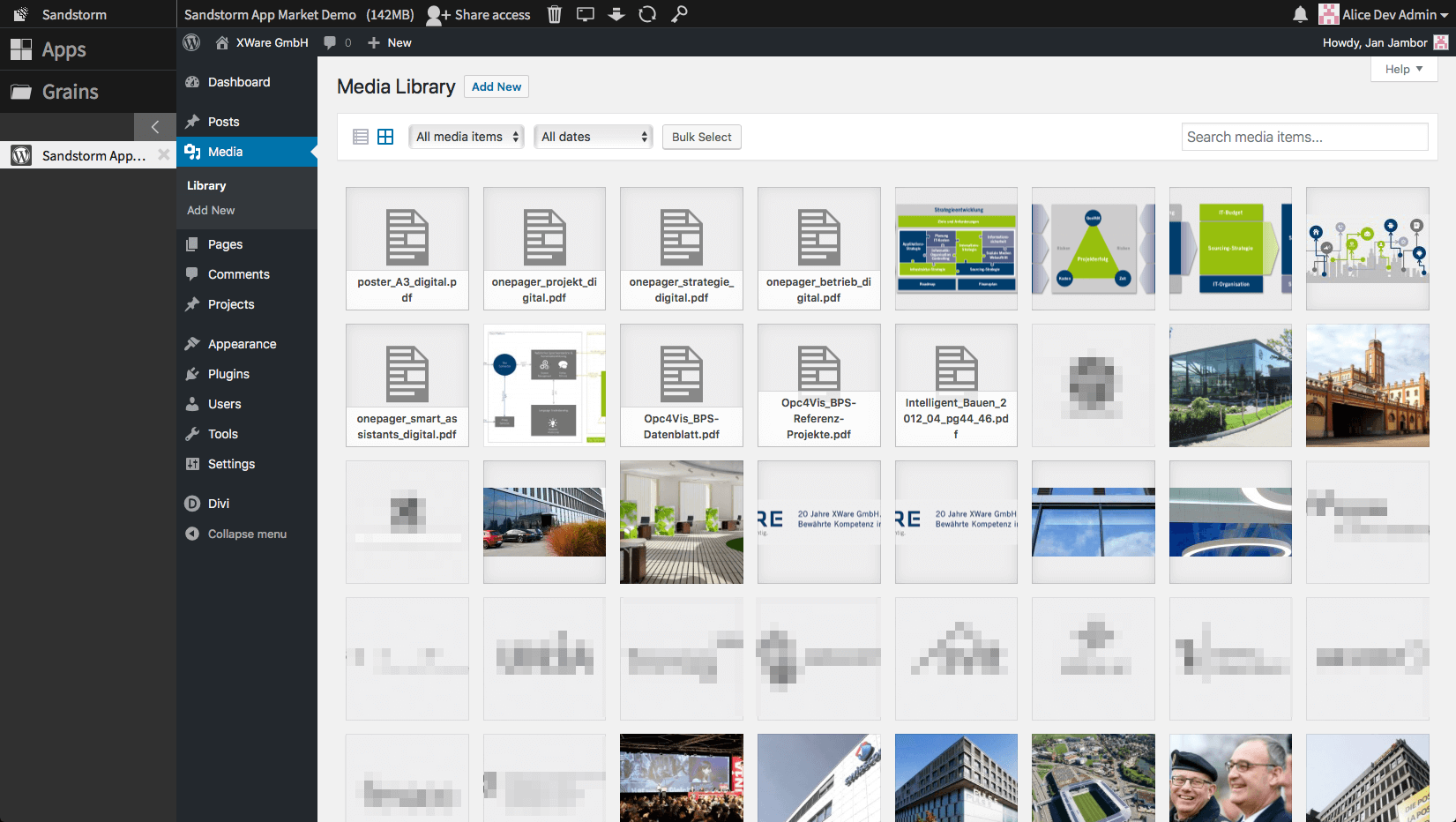
Task: Click the XWare GmbH home link
Action: tap(262, 42)
